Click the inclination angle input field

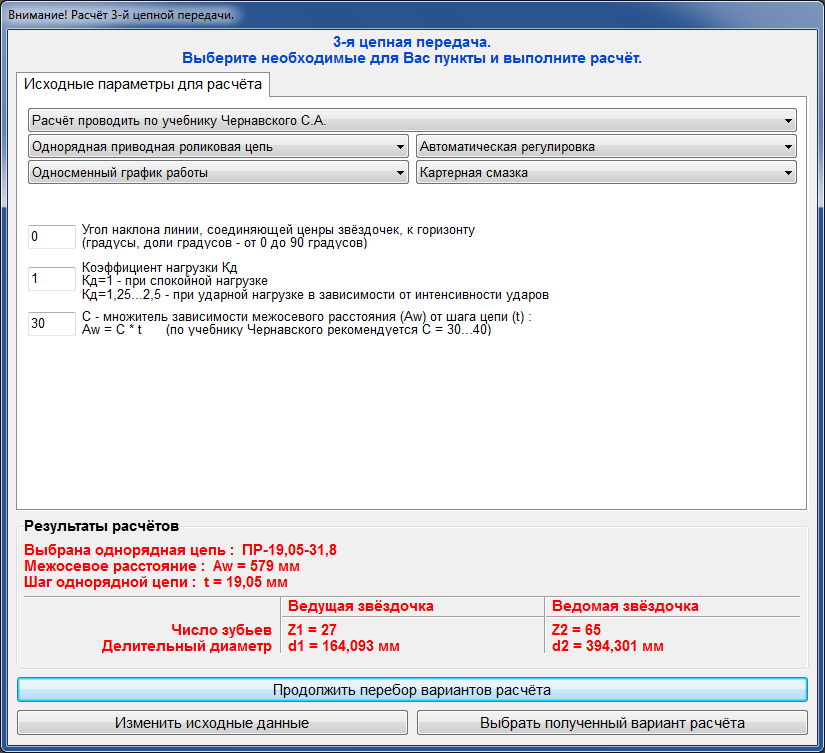52,237
